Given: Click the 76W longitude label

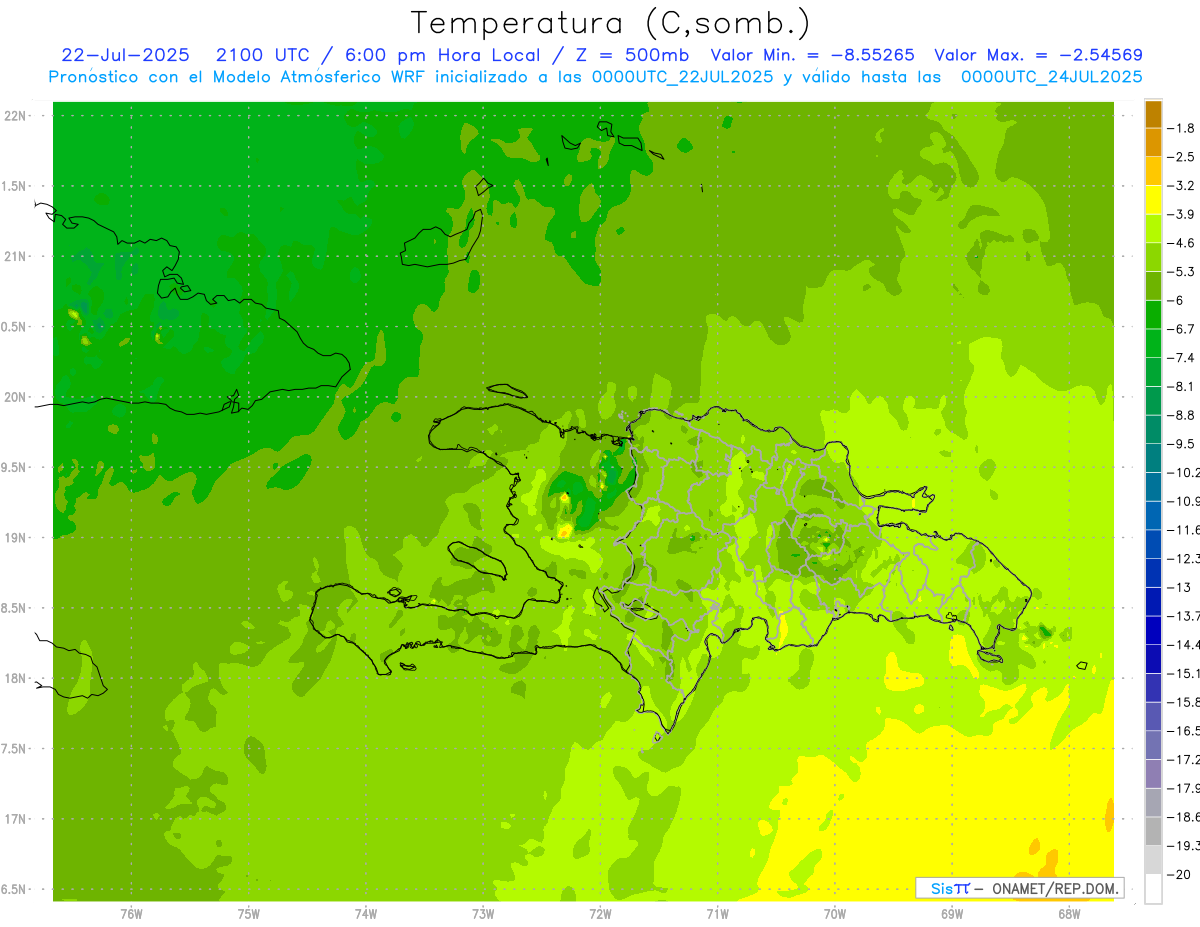Looking at the screenshot, I should click(131, 914).
